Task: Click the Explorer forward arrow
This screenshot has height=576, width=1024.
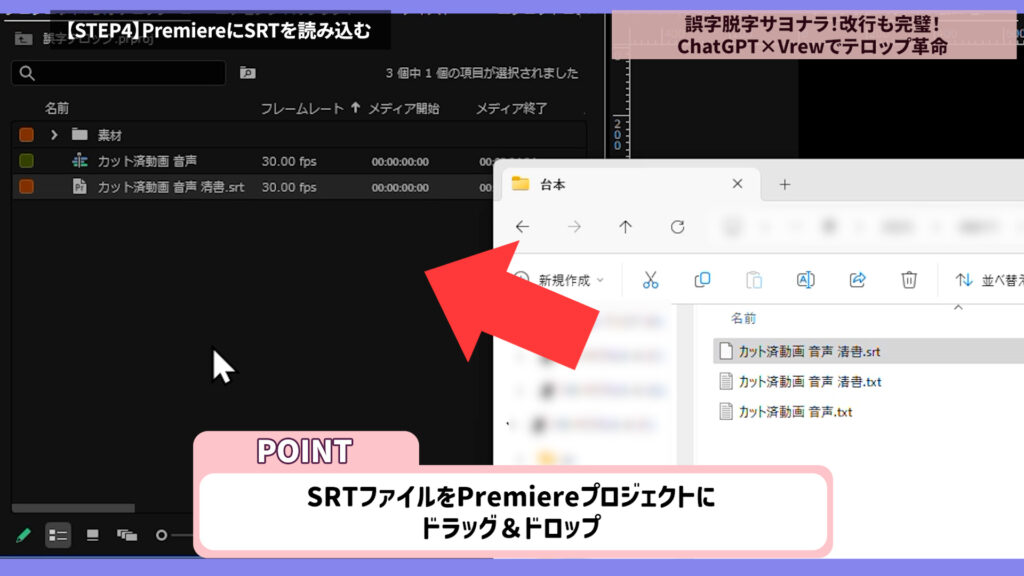Action: (x=574, y=227)
